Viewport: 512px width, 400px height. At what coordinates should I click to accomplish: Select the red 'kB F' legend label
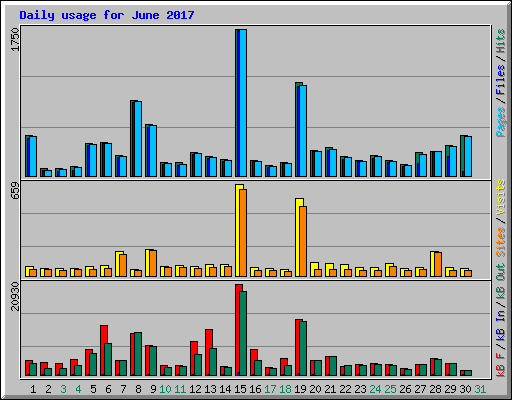pos(500,364)
